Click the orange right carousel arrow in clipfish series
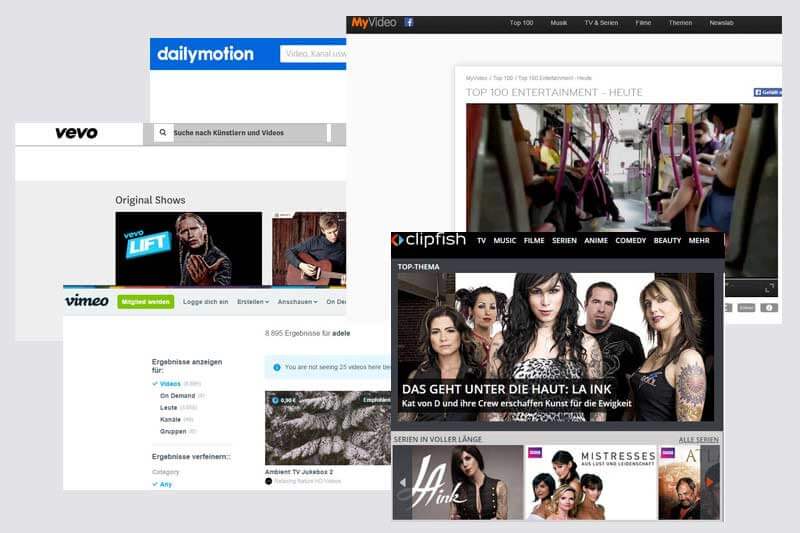The width and height of the screenshot is (800, 533). [710, 482]
